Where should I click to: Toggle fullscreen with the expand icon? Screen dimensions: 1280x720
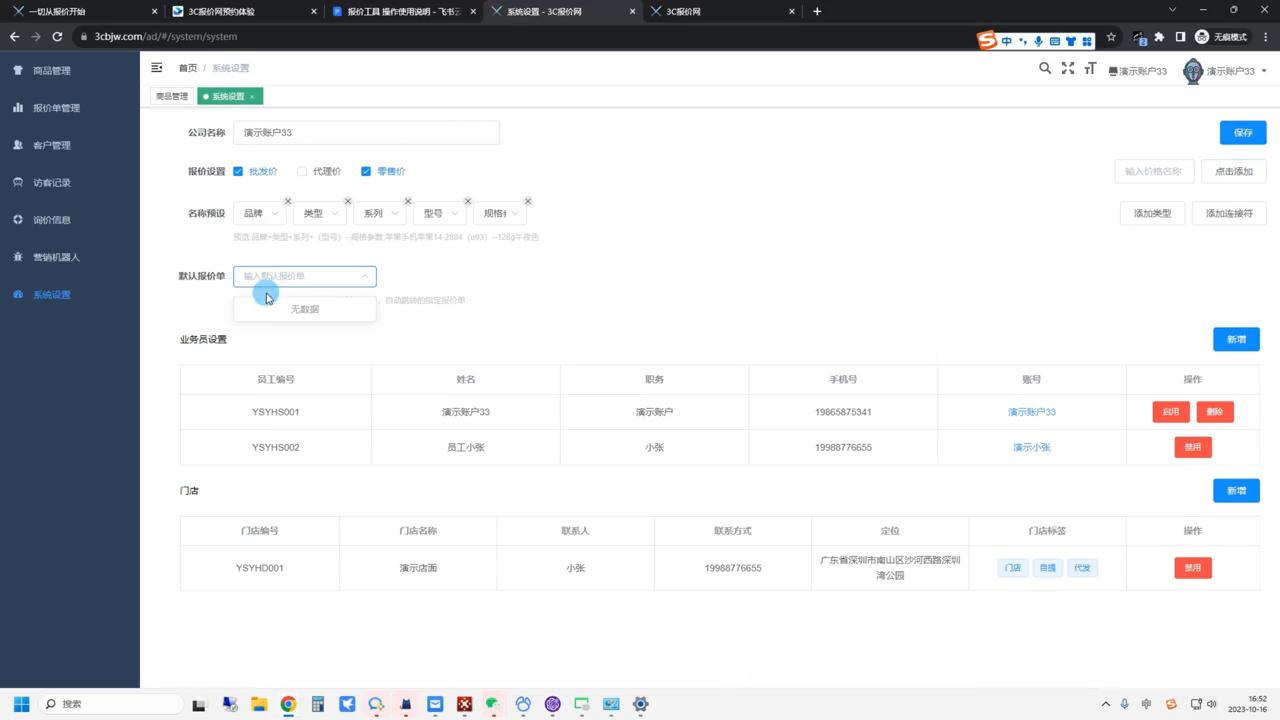(x=1067, y=69)
